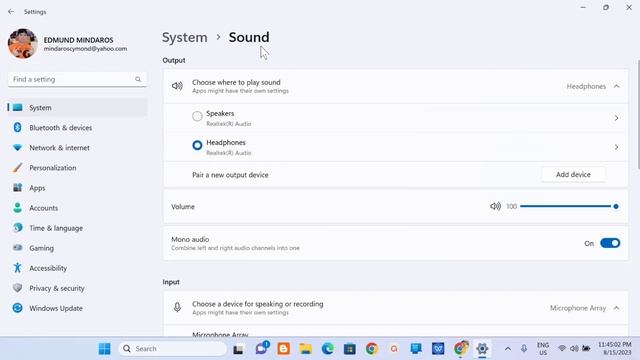Image resolution: width=640 pixels, height=360 pixels.
Task: Click the sound output speaker icon
Action: 177,86
